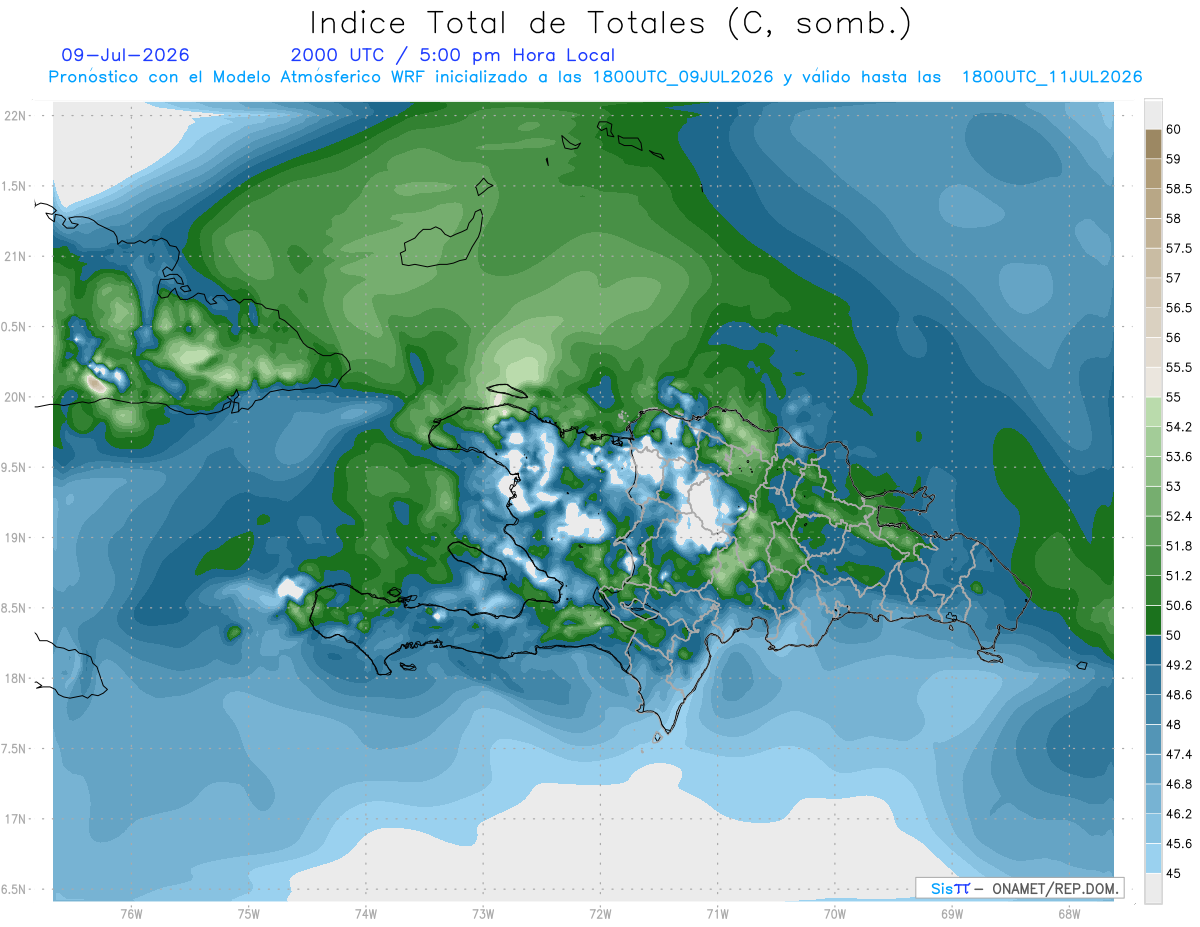
Task: Pick the green swatch between 52.4 and 53
Action: coord(1153,501)
